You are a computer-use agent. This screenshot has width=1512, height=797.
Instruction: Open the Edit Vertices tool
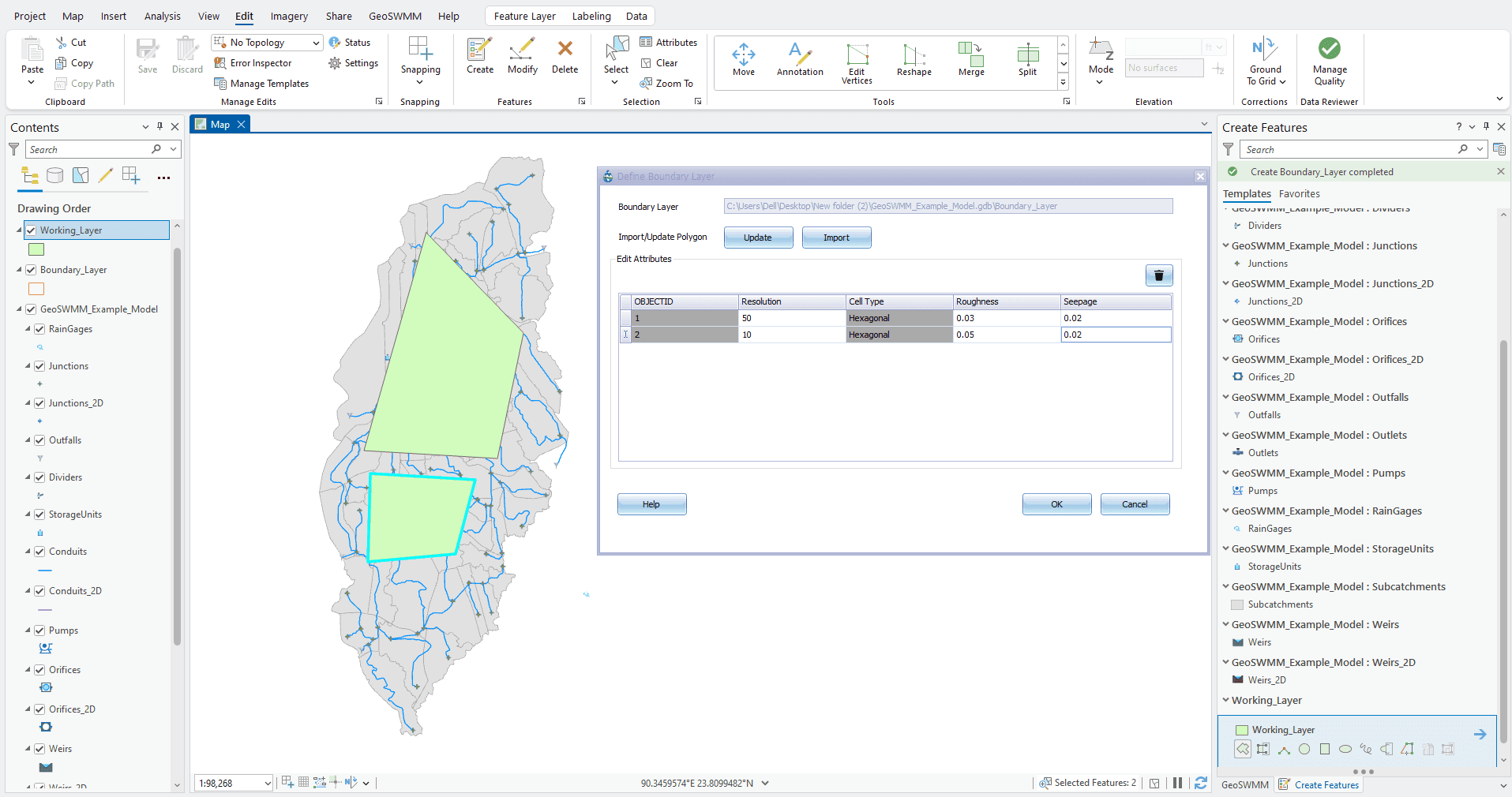coord(856,62)
